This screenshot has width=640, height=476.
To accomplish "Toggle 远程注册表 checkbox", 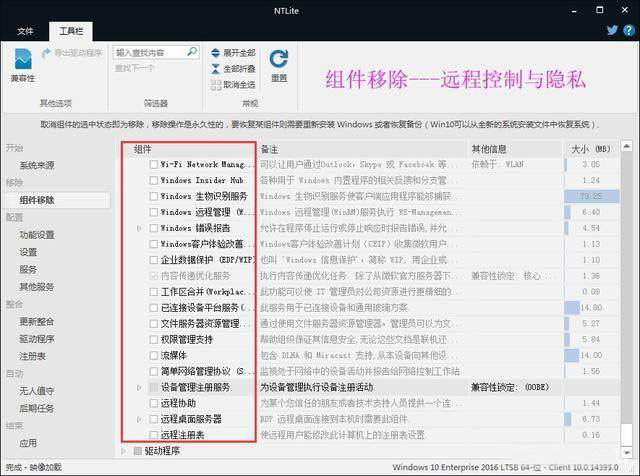I will tap(153, 435).
